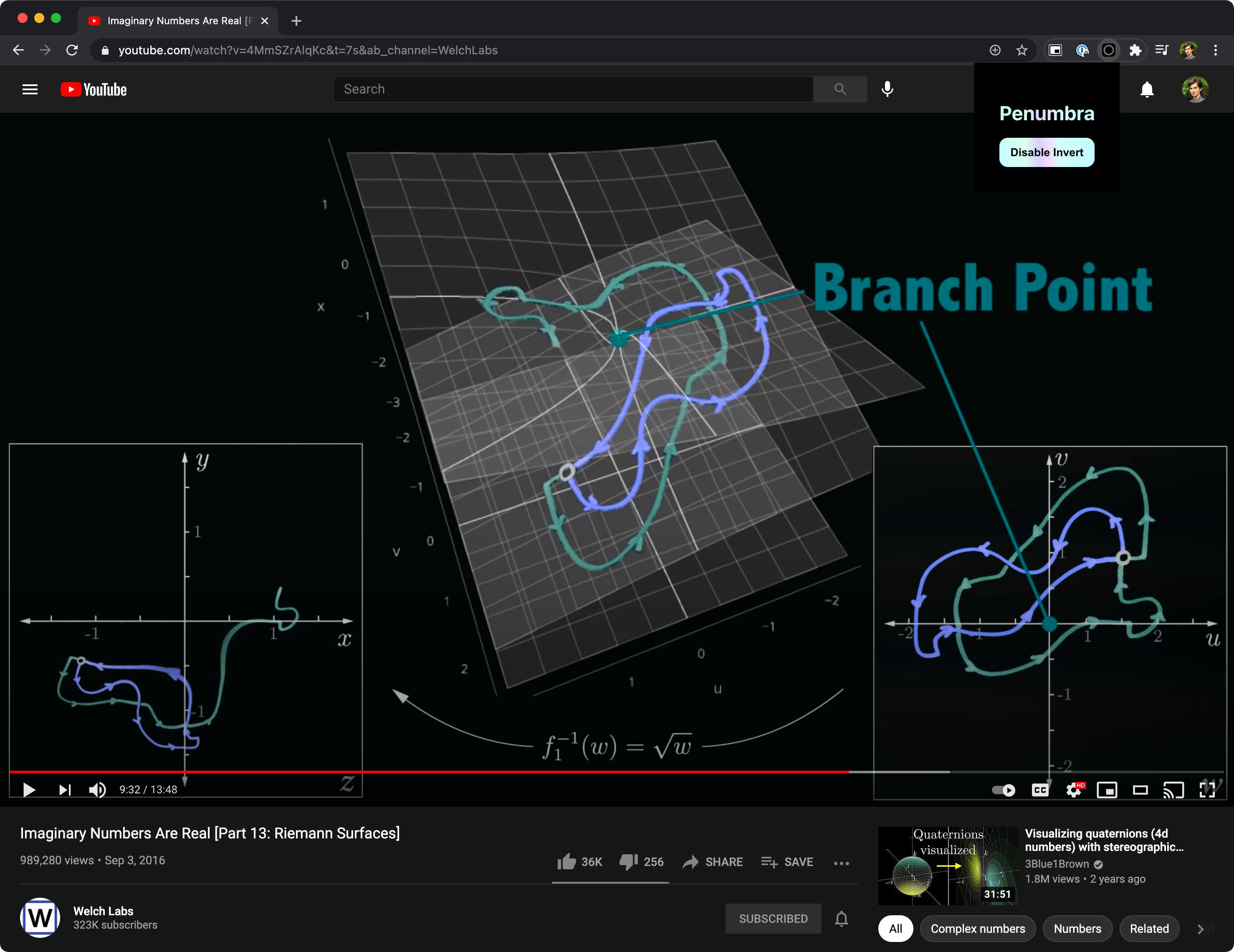Switch to theater mode
This screenshot has height=952, width=1234.
pyautogui.click(x=1140, y=790)
